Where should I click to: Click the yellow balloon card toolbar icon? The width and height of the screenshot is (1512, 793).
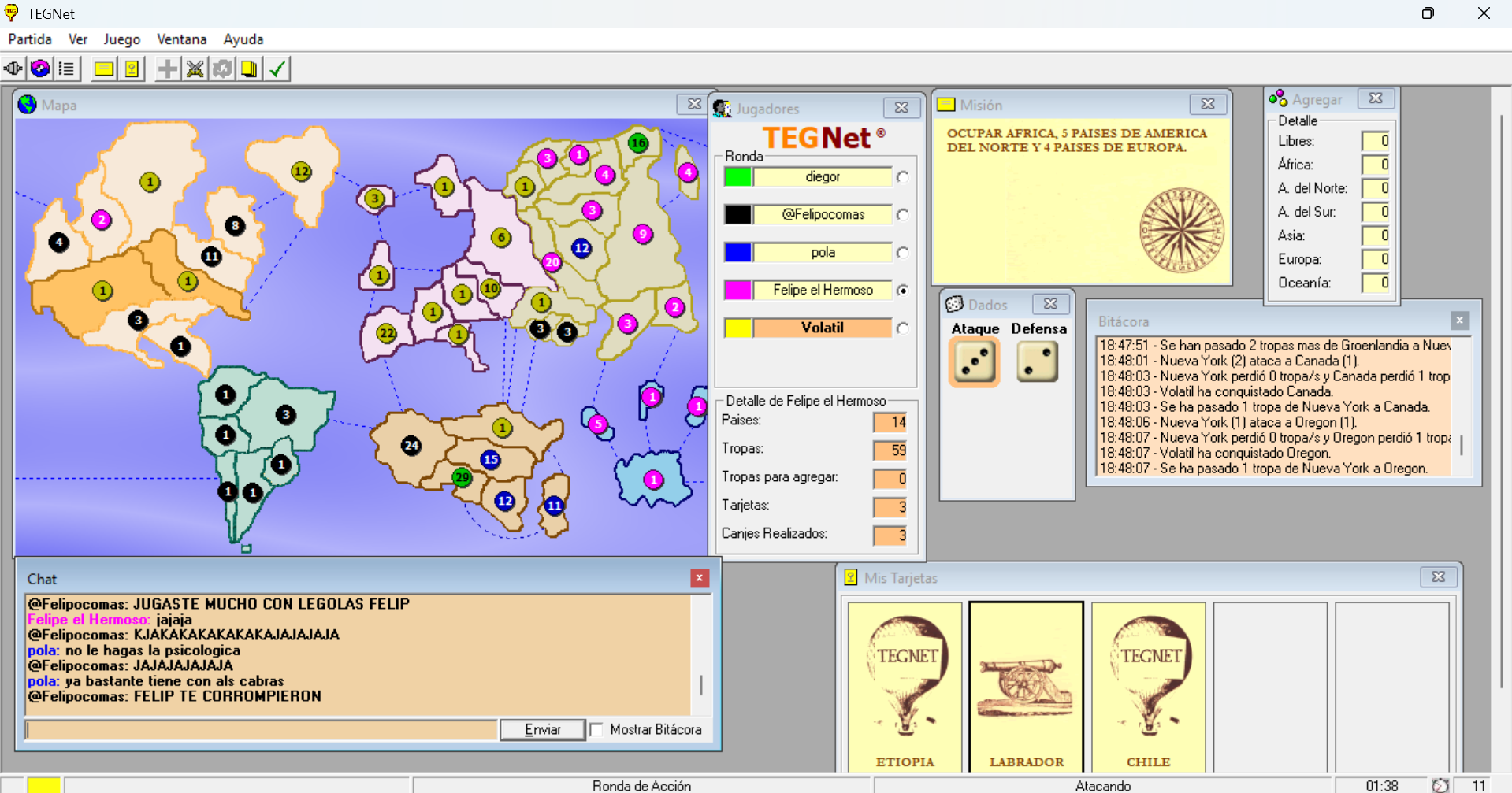132,69
